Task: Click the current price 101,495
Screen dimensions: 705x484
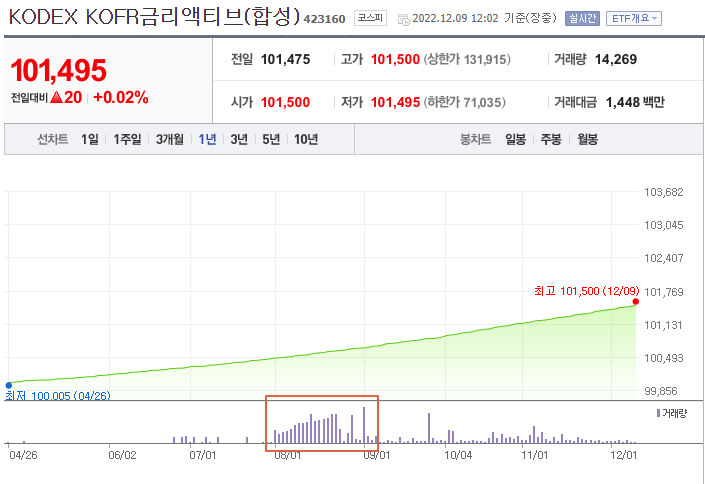Action: [58, 71]
